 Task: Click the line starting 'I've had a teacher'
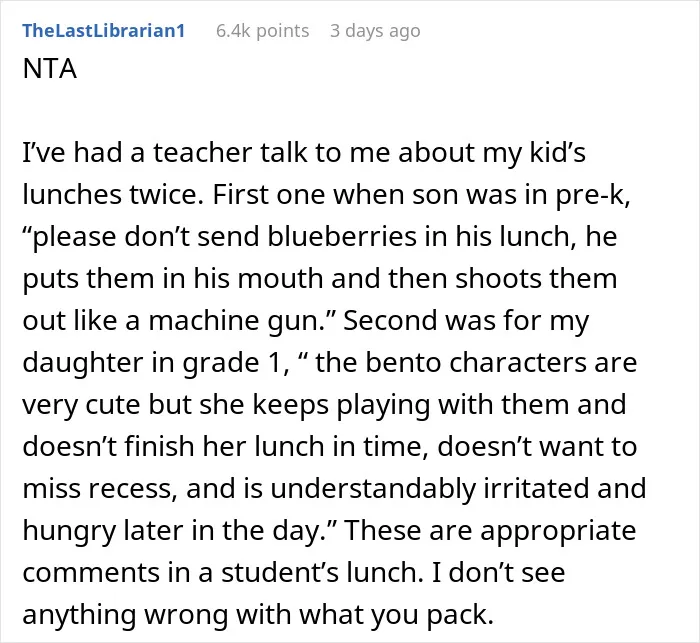click(304, 153)
